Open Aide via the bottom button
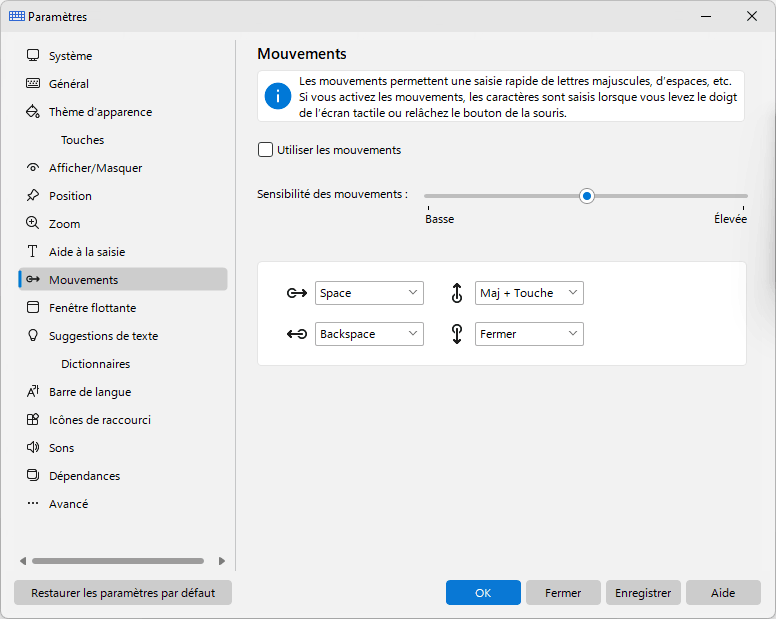 point(723,593)
